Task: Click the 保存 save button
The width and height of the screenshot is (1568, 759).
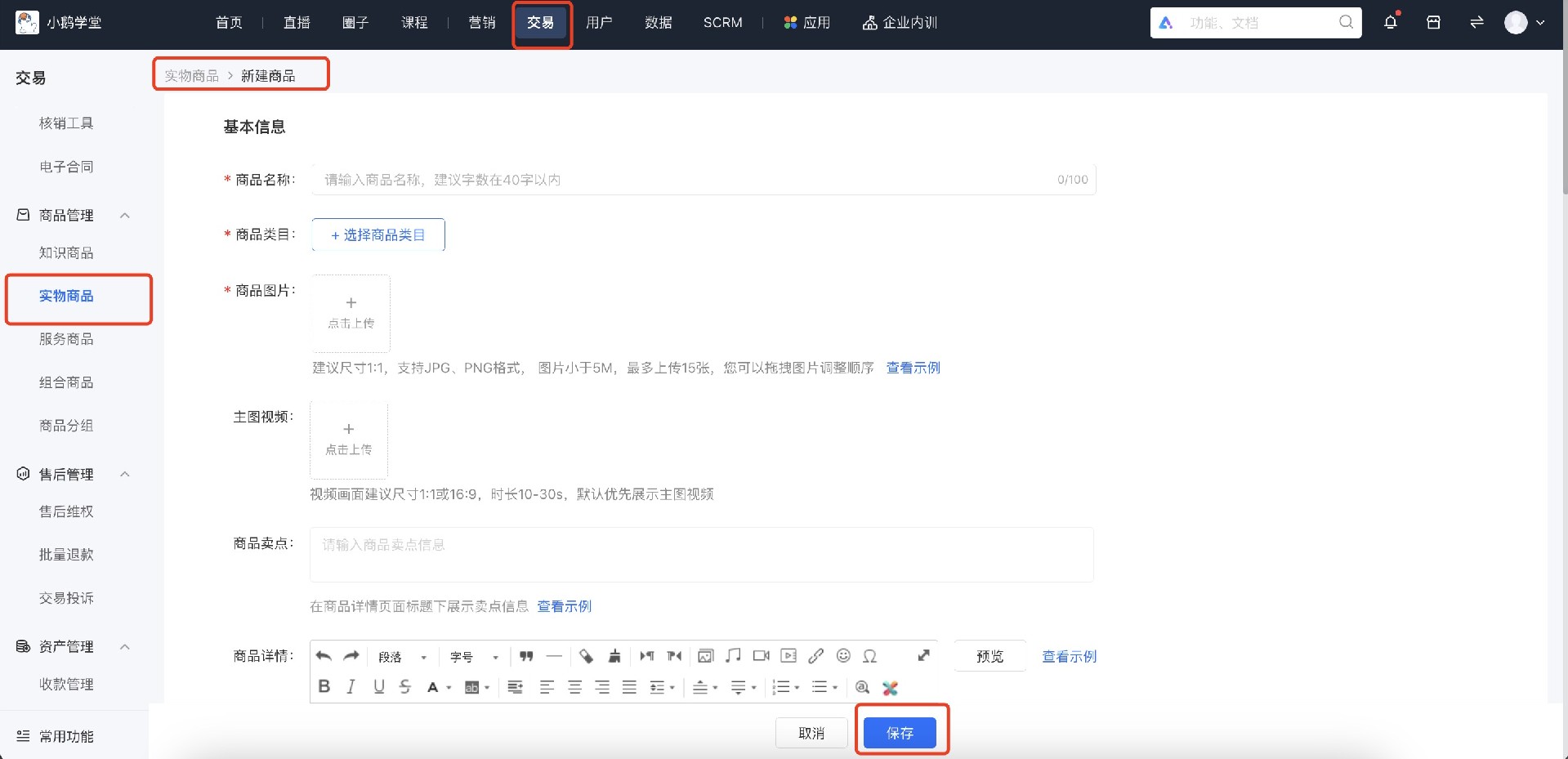Action: 900,733
